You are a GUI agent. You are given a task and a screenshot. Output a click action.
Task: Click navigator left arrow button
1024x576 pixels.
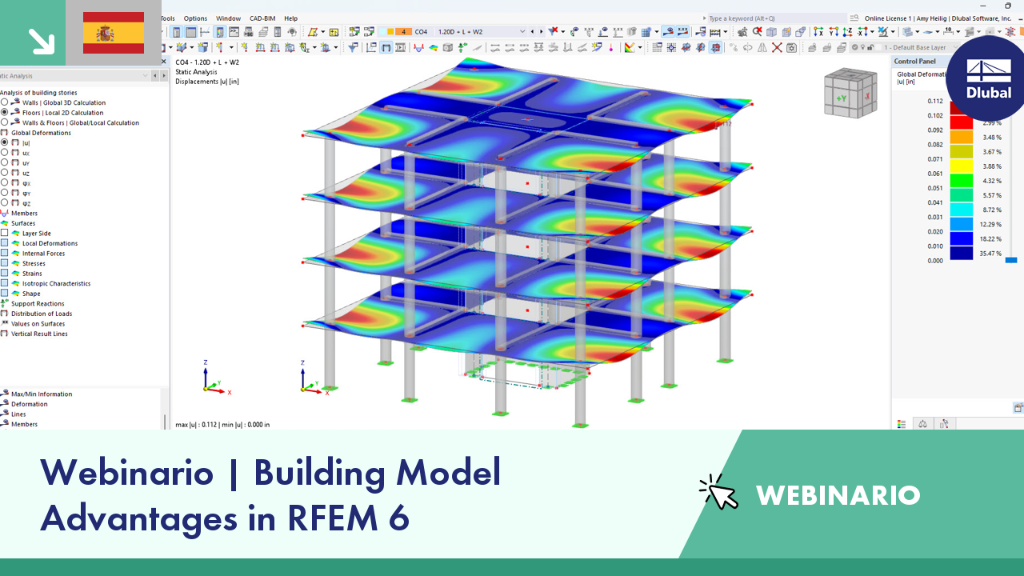(155, 76)
